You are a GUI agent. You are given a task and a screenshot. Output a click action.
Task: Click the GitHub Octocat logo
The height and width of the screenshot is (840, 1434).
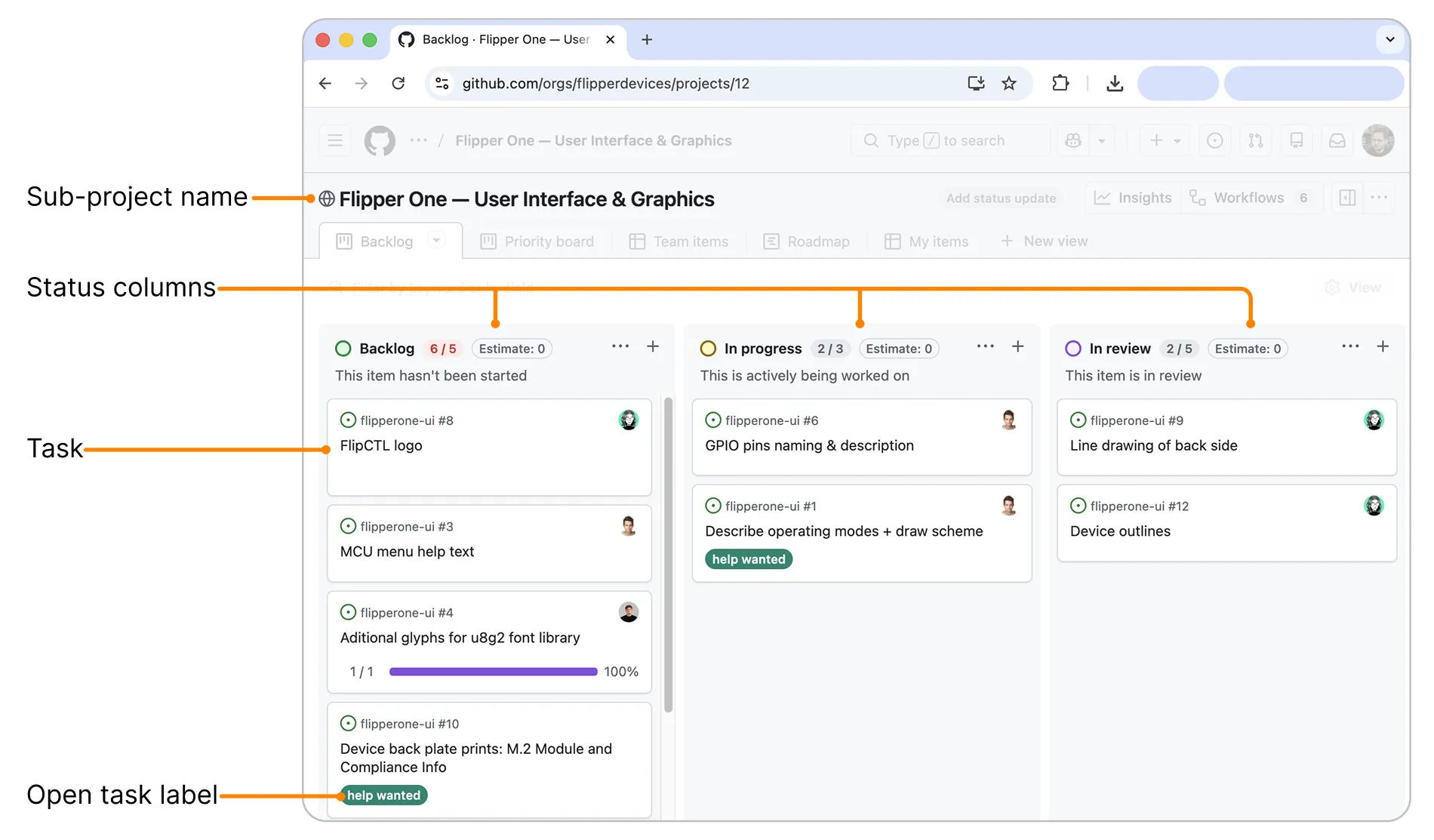tap(380, 140)
